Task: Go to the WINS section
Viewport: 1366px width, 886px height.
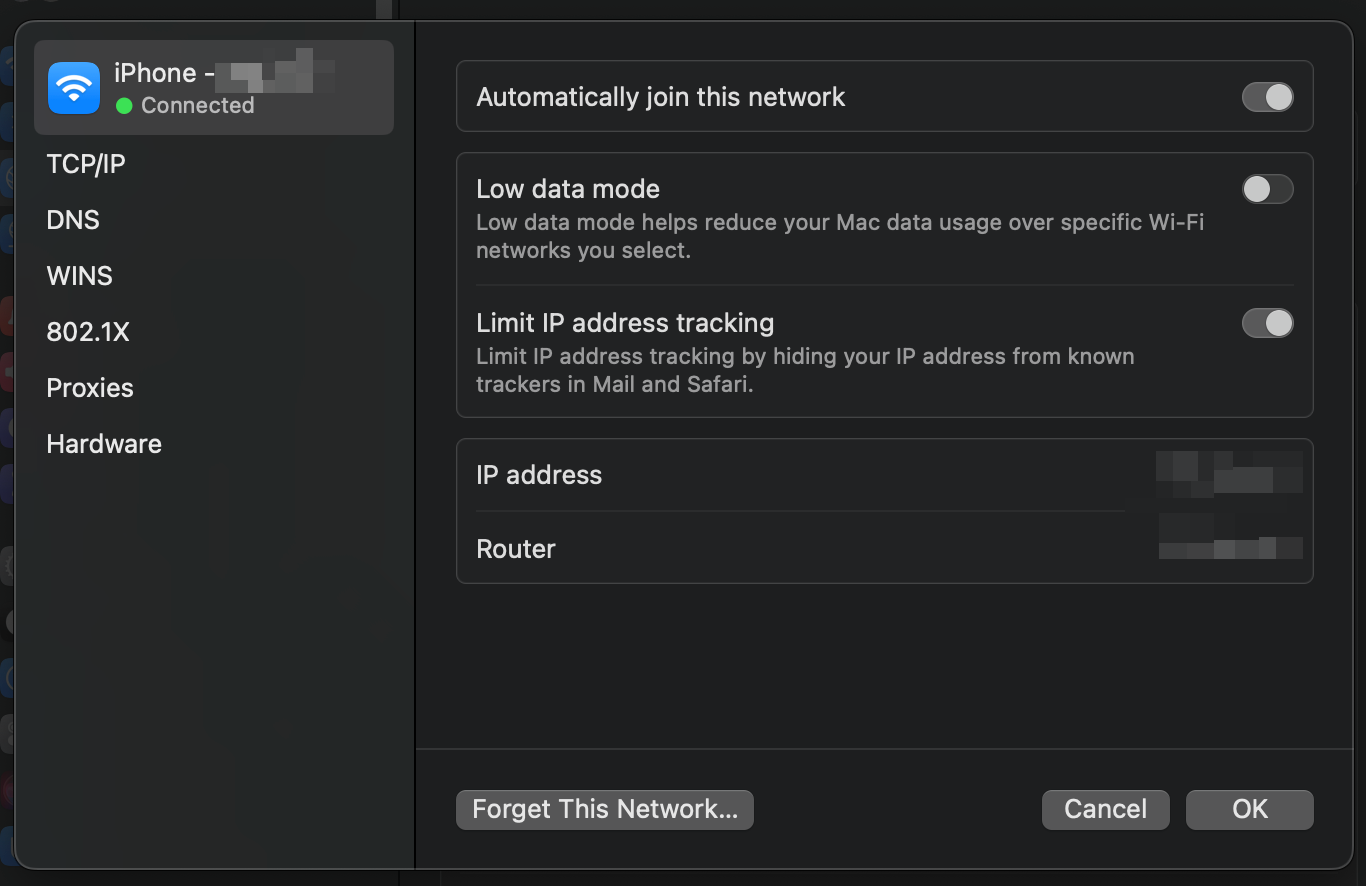Action: click(x=80, y=276)
